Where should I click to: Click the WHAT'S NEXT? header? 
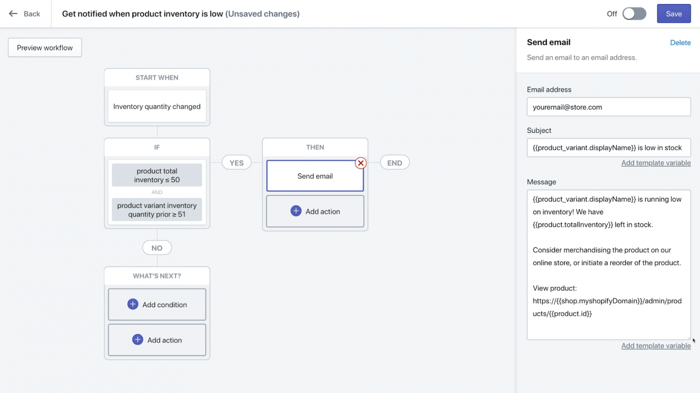157,276
